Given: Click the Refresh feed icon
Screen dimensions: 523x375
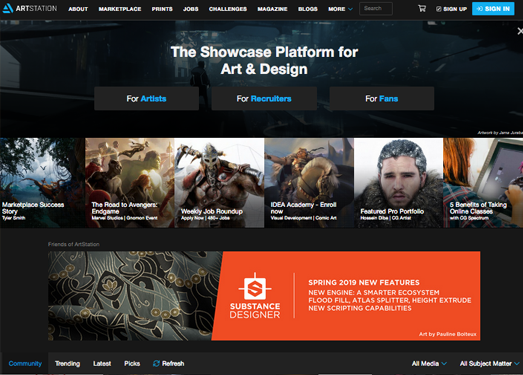Looking at the screenshot, I should [156, 363].
